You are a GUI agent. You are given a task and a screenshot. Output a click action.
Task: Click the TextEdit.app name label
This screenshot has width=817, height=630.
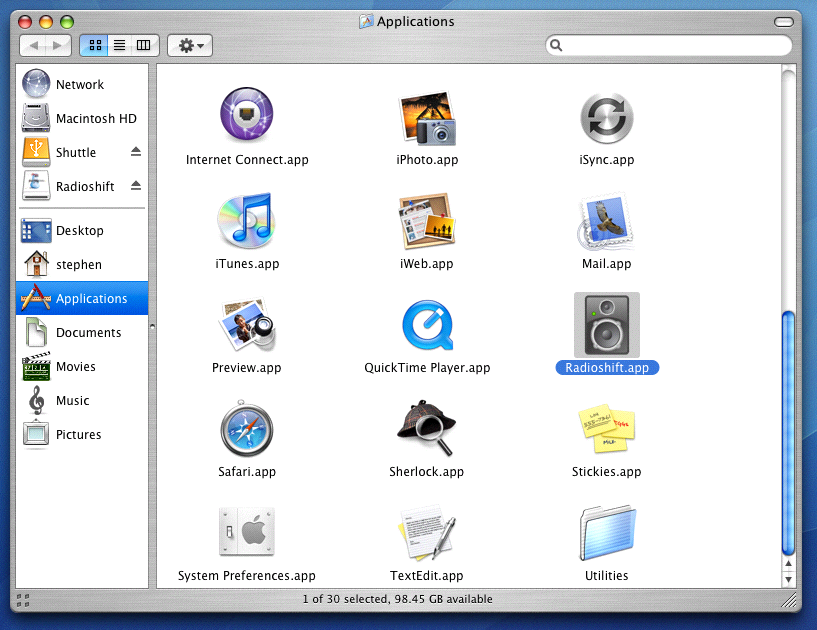(426, 575)
